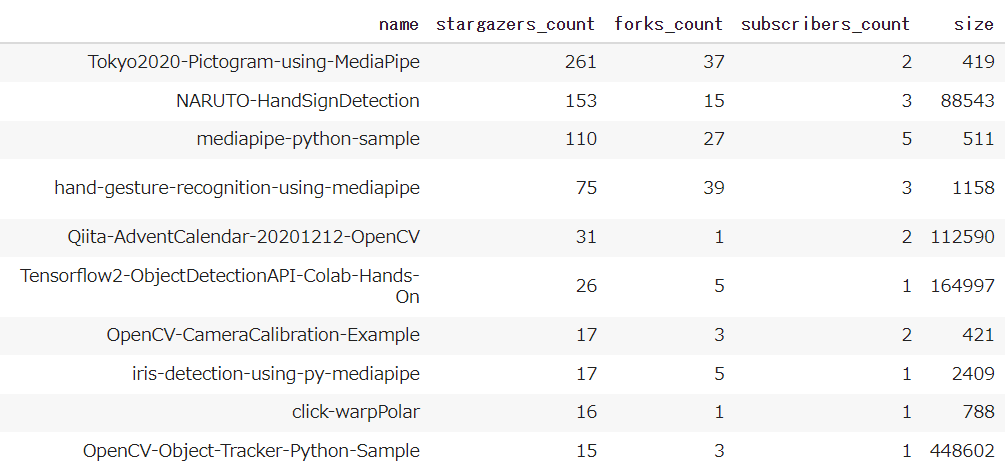Select Tokyo2020-Pictogram-using-MediaPipe repository name

tap(254, 62)
